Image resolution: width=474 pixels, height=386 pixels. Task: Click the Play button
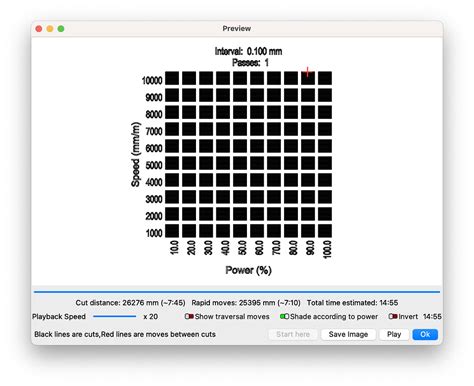point(394,334)
